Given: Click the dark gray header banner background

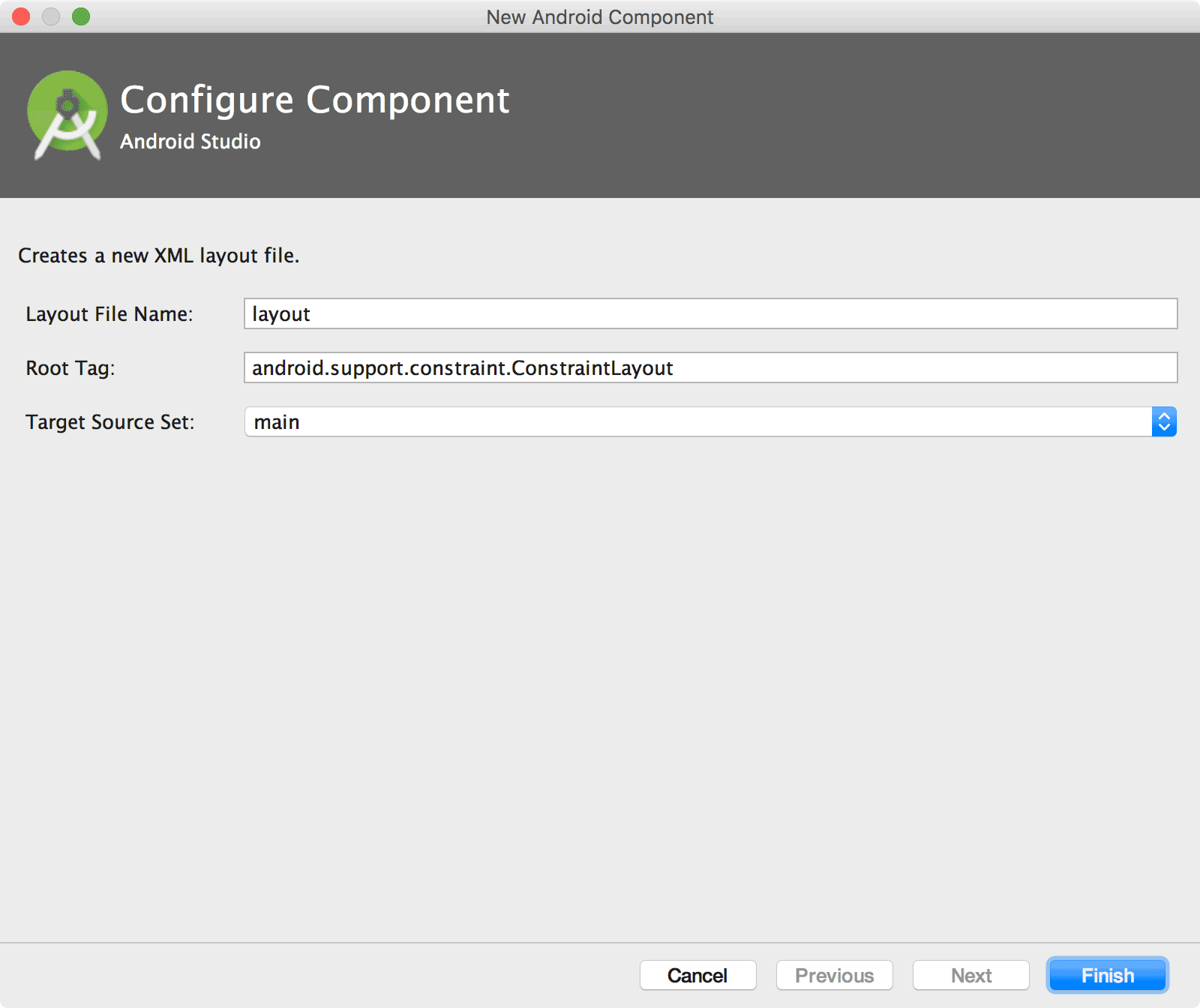Looking at the screenshot, I should pyautogui.click(x=825, y=115).
